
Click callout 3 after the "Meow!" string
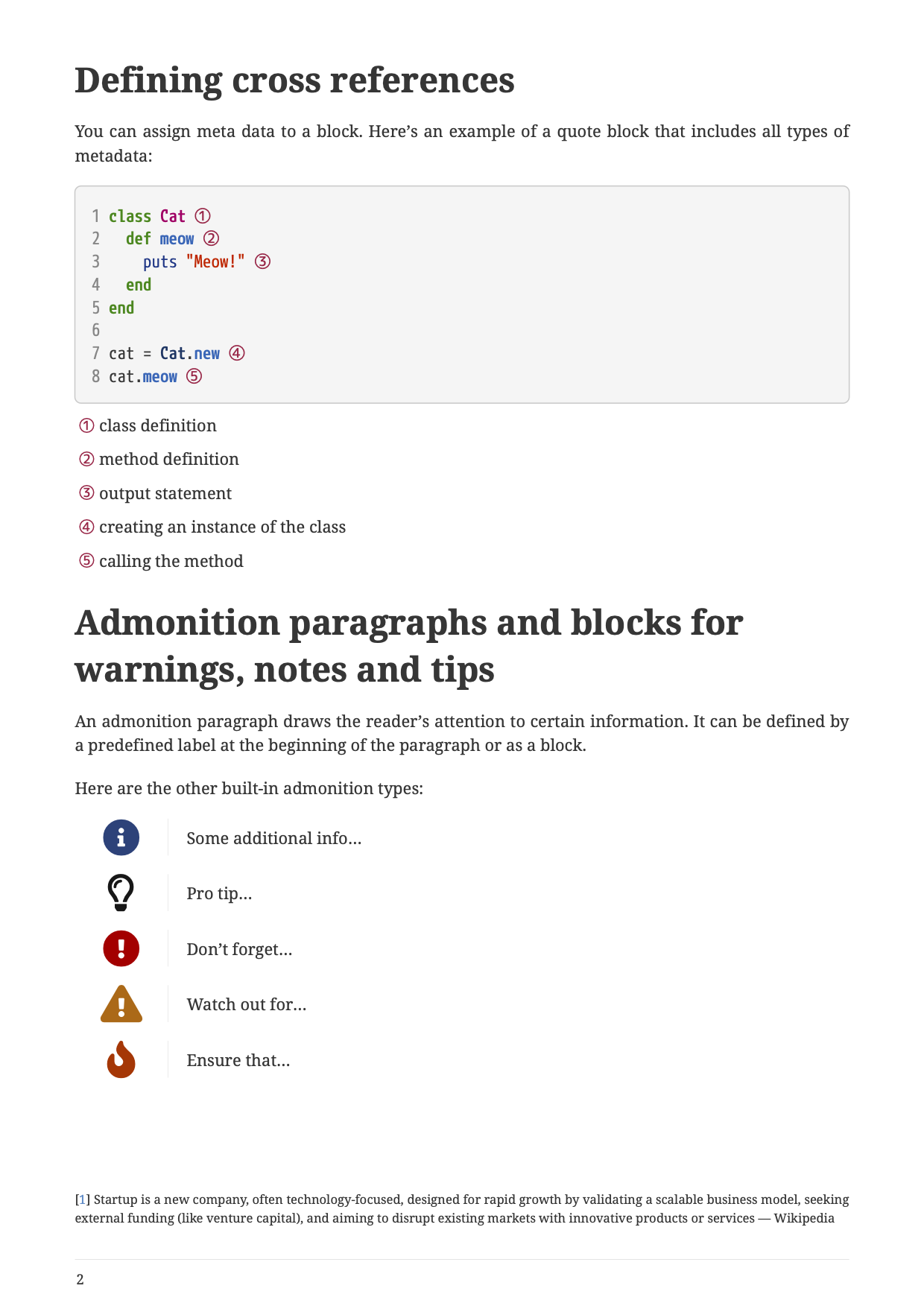pos(262,261)
